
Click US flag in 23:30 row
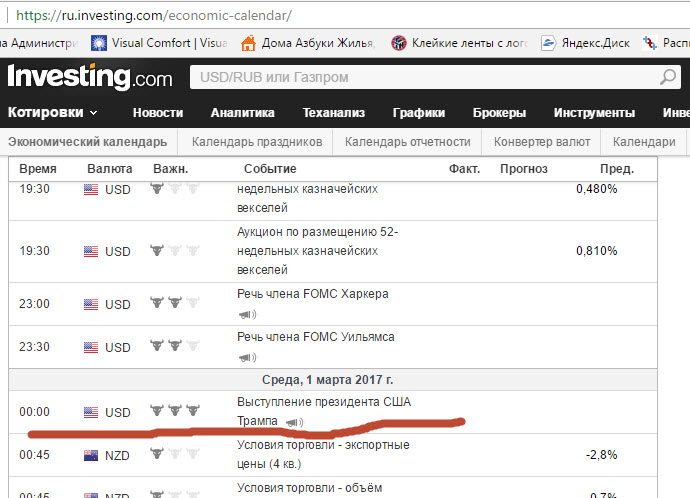coord(91,348)
